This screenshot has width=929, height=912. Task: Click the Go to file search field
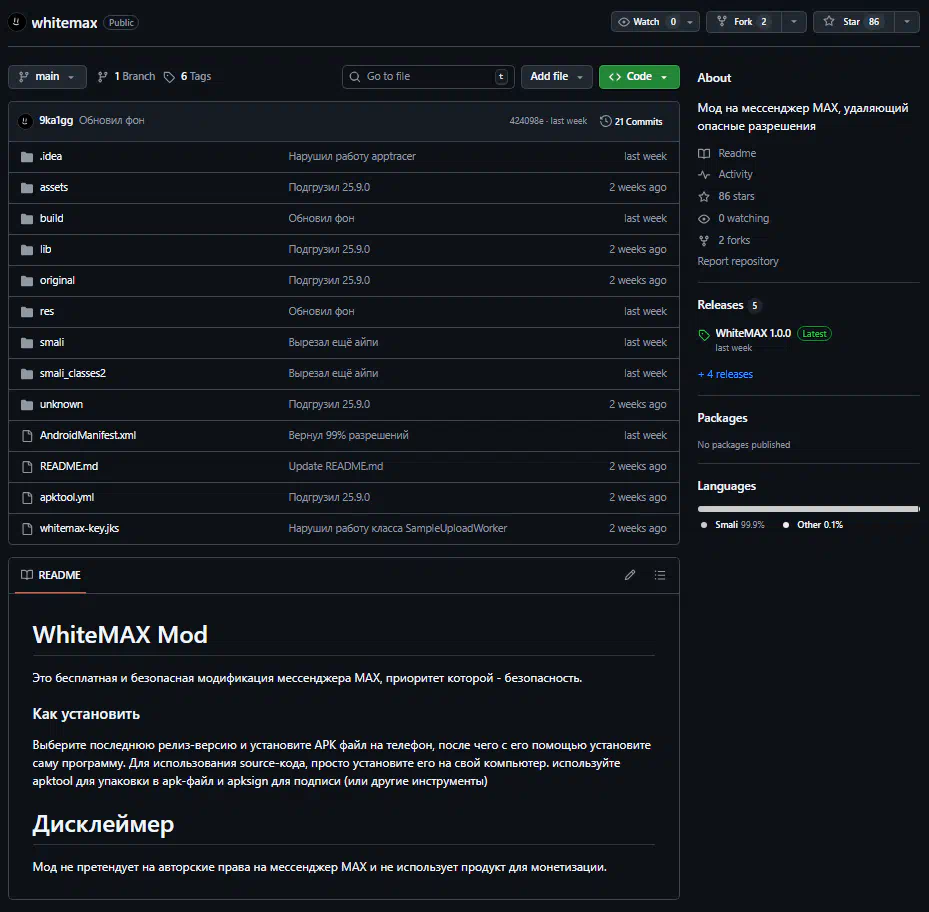tap(428, 77)
